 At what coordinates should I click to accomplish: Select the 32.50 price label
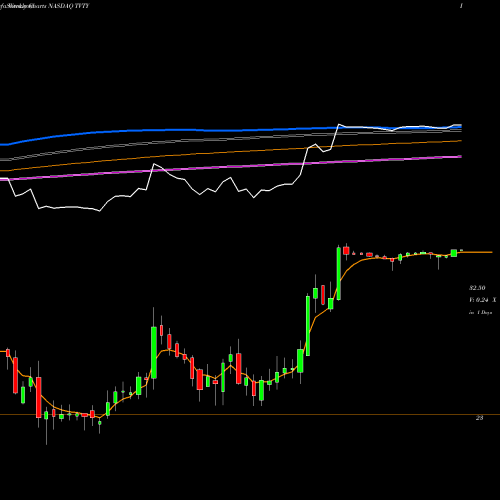(x=477, y=288)
